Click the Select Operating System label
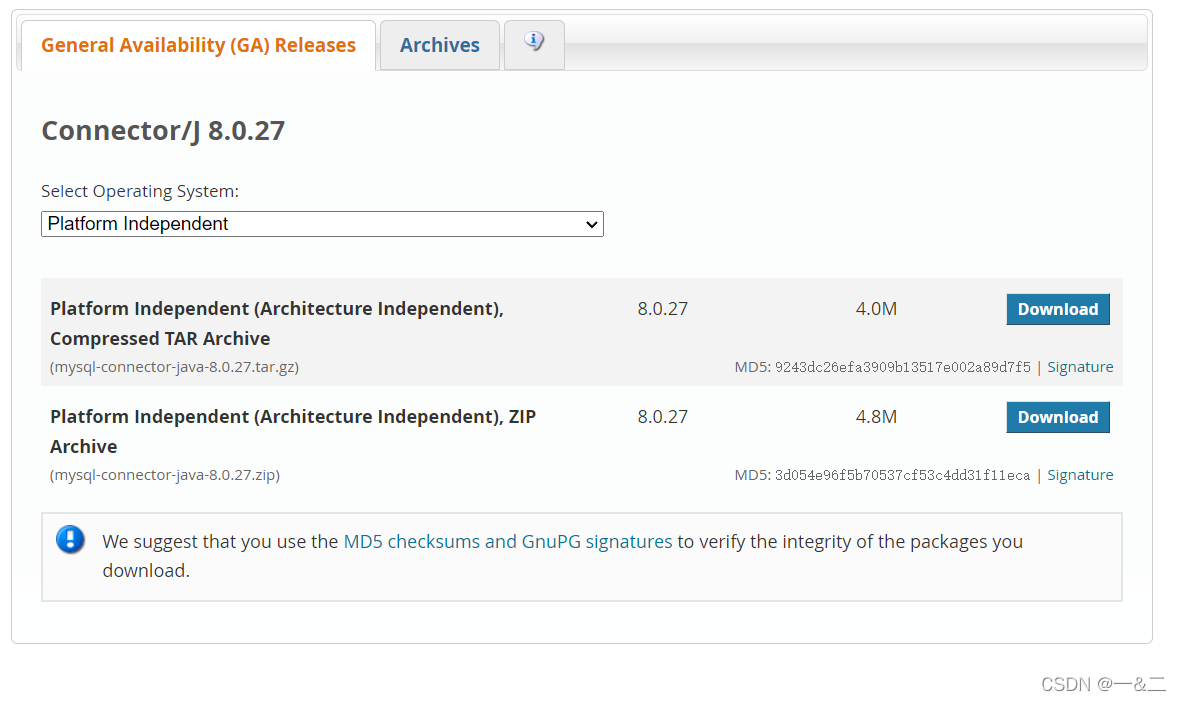 (140, 191)
